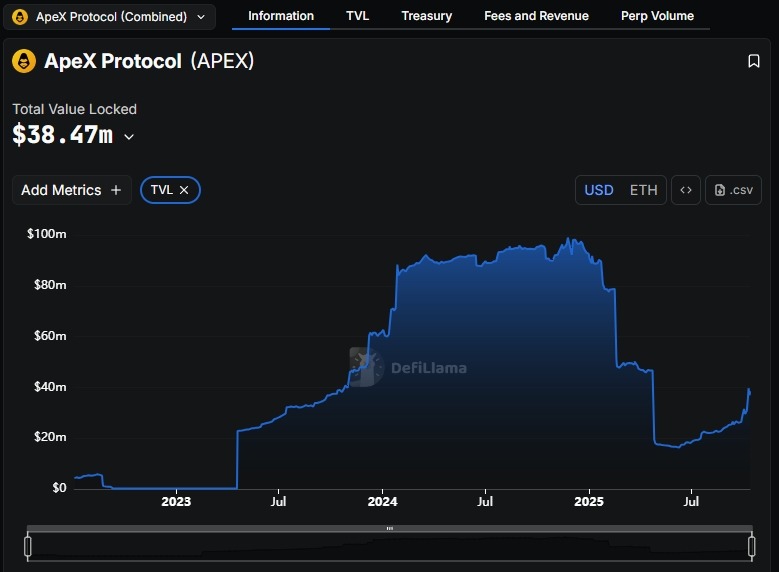The width and height of the screenshot is (779, 572).
Task: Click the plus icon on Add Metrics
Action: click(x=116, y=190)
